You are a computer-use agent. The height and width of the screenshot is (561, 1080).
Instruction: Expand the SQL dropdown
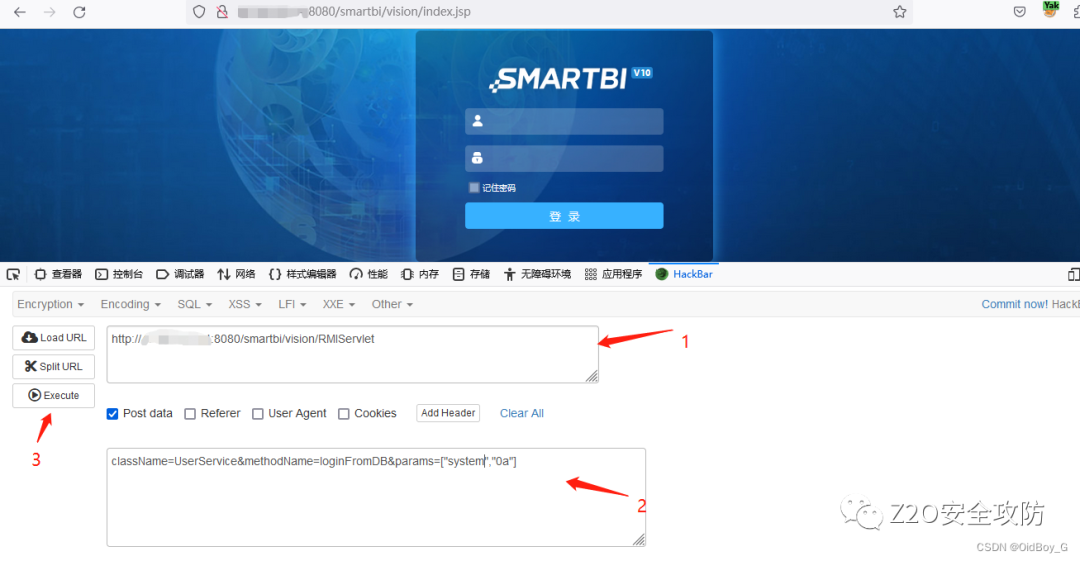point(194,304)
